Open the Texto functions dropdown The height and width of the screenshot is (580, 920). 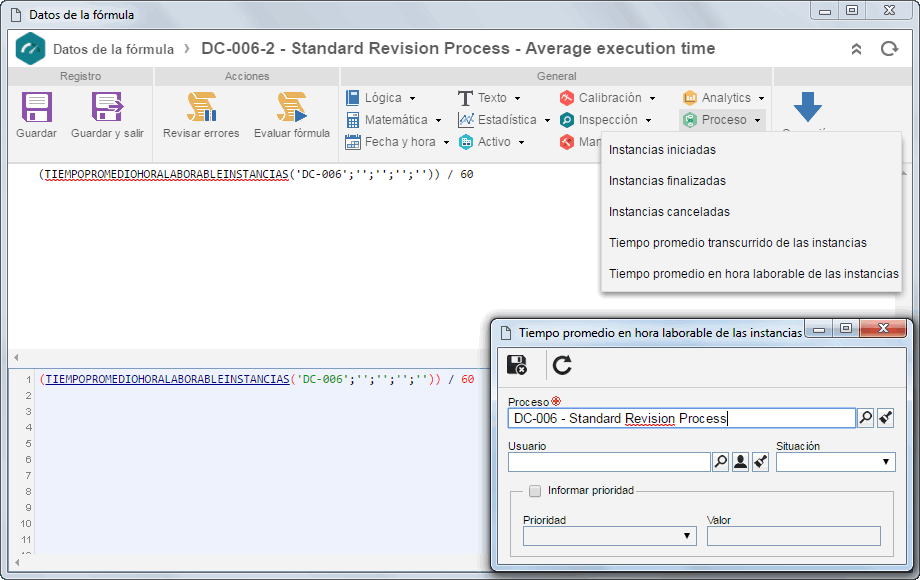click(489, 98)
